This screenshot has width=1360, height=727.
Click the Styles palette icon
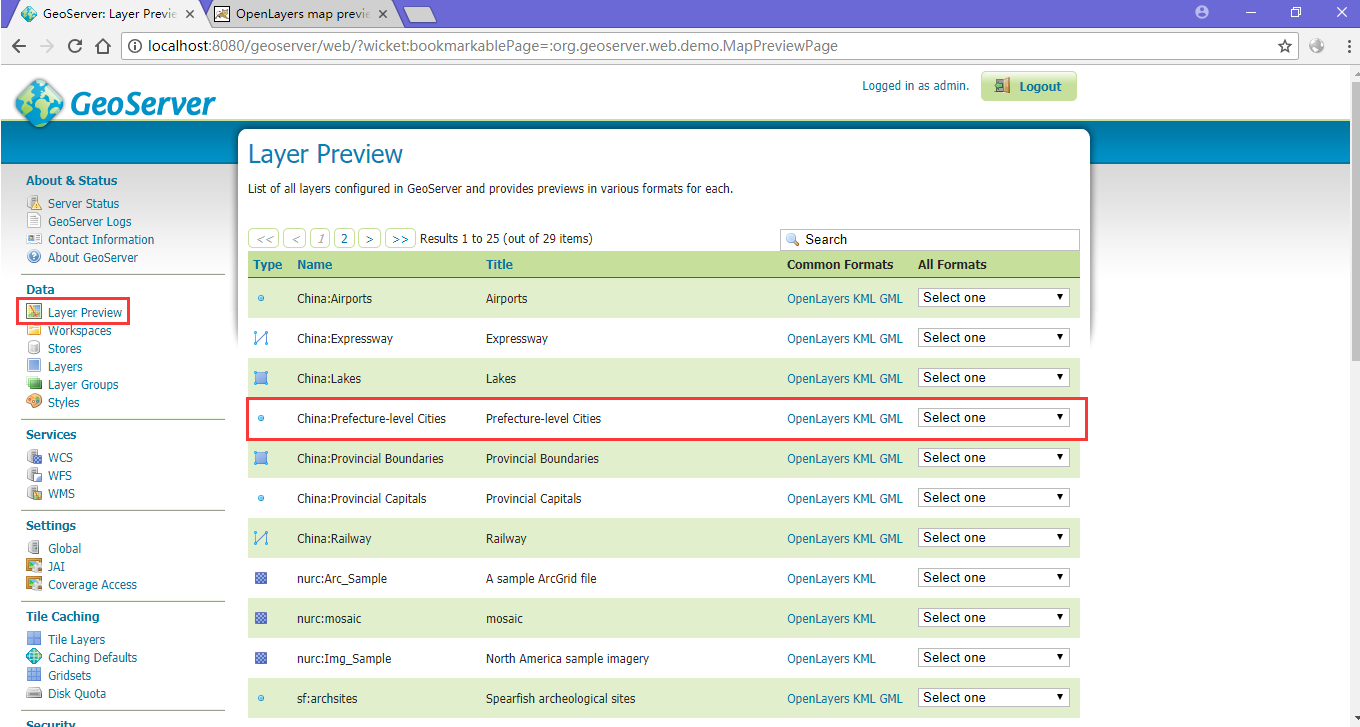(x=35, y=402)
